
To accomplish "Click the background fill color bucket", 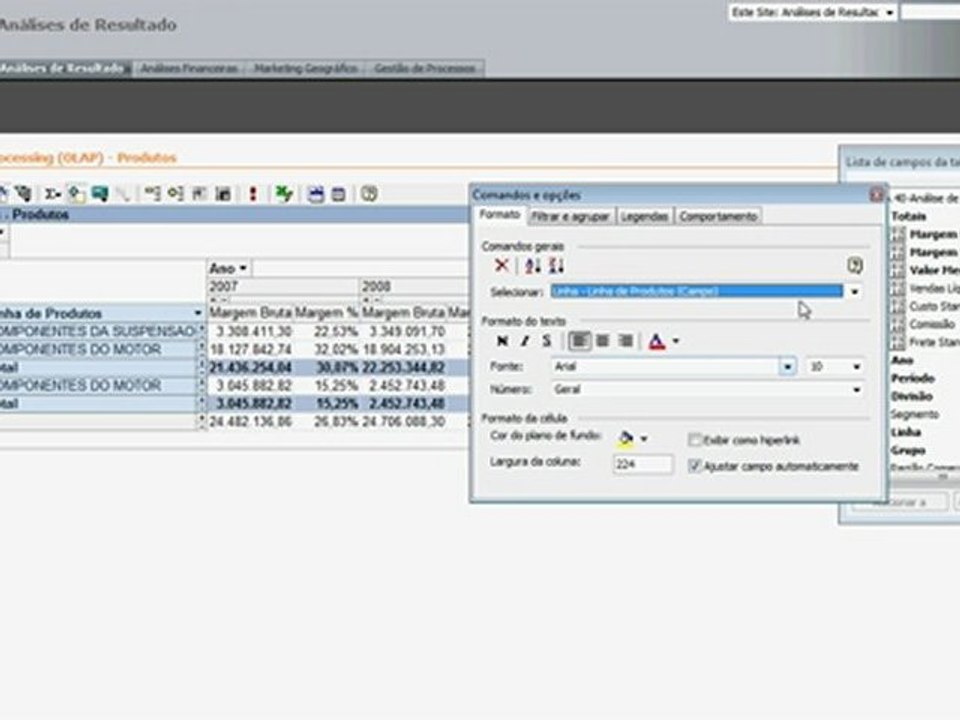I will (x=626, y=438).
